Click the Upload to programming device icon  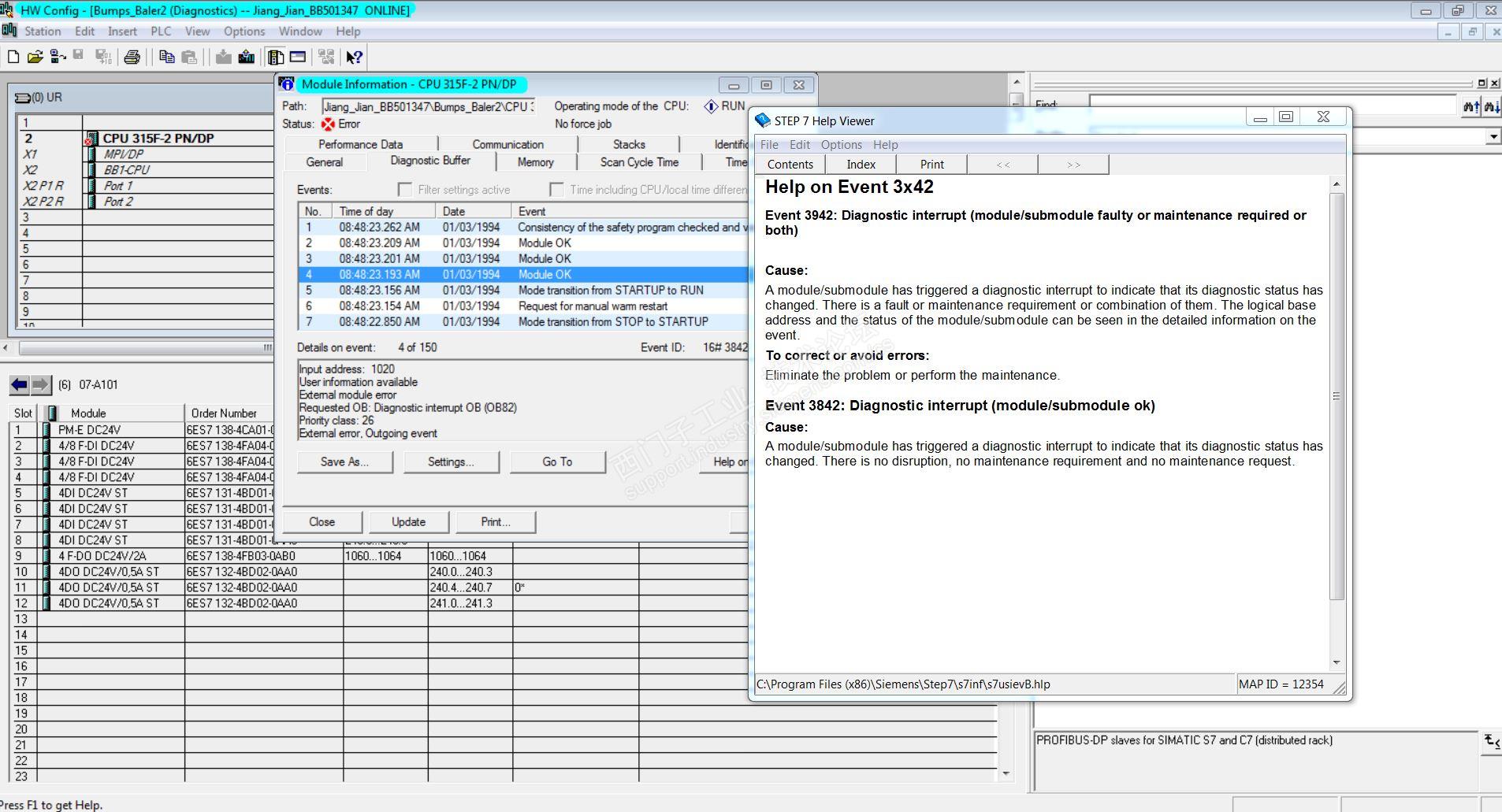pos(246,57)
